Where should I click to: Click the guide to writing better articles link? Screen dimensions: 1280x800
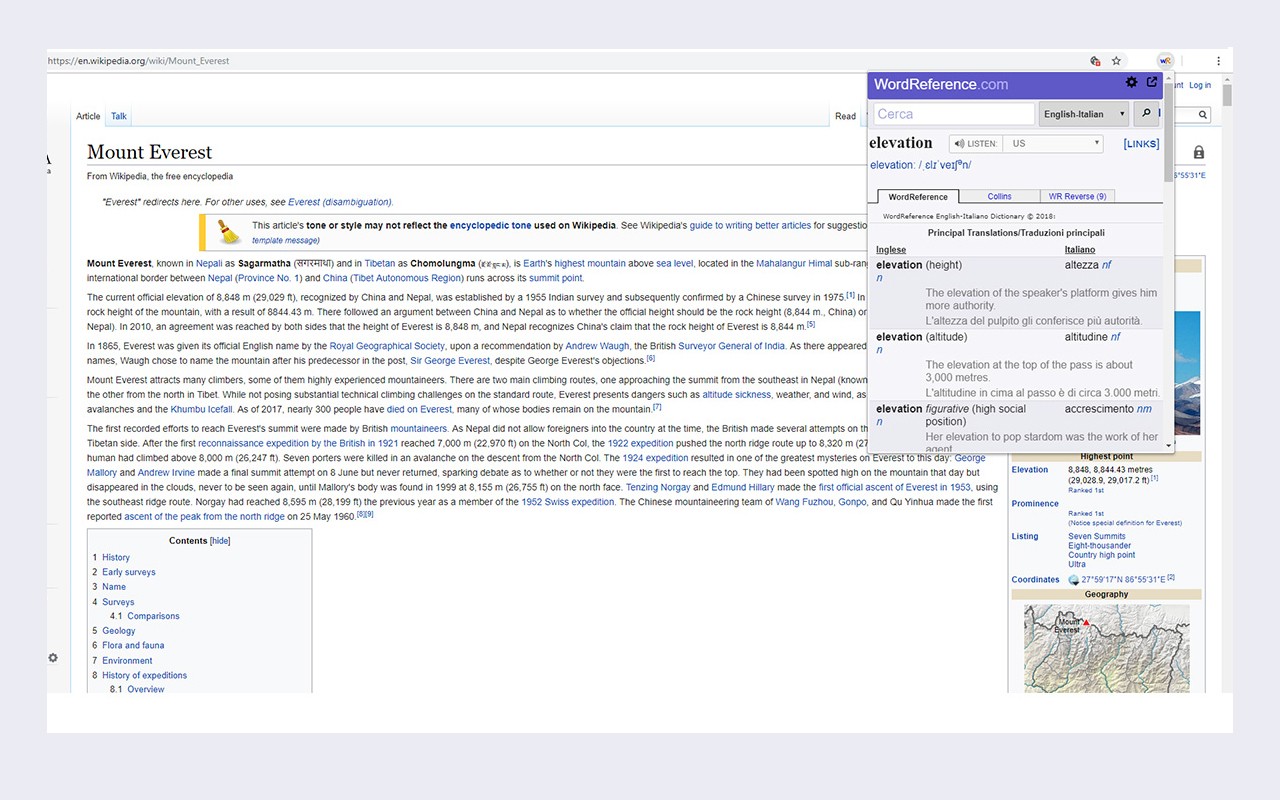point(750,226)
